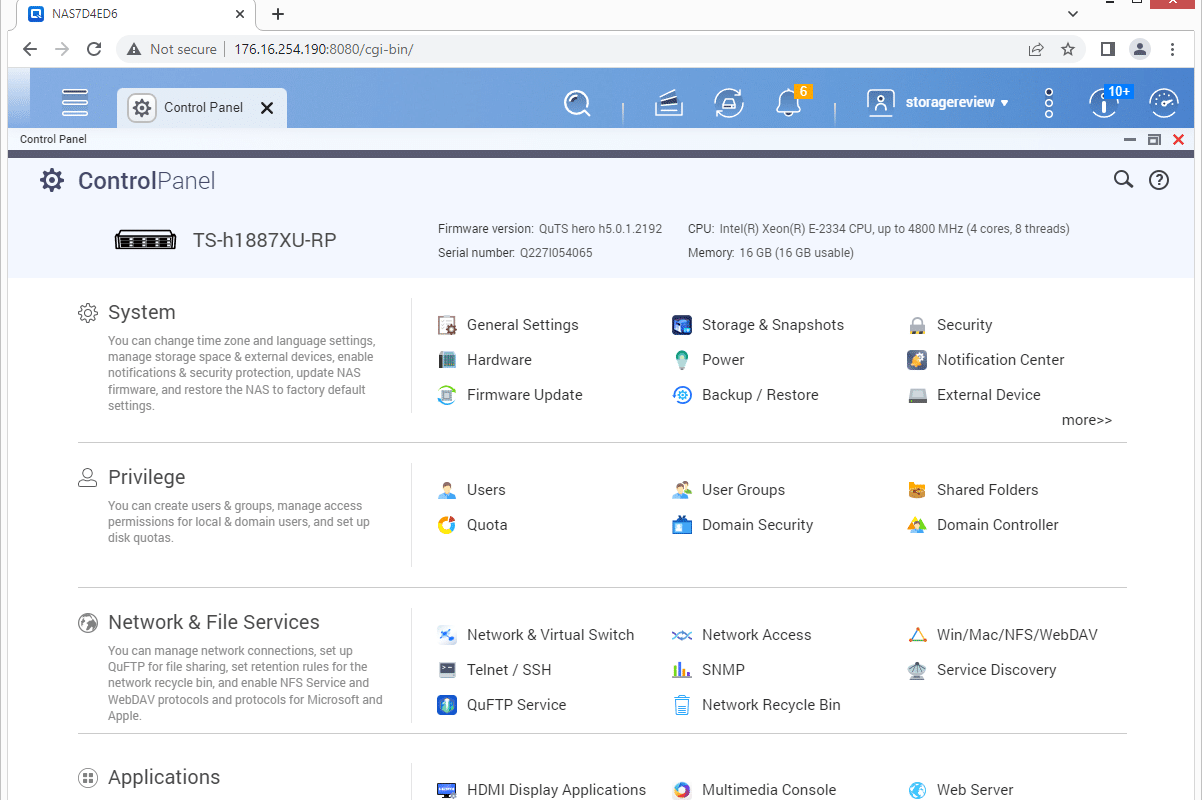The image size is (1202, 800).
Task: Reload the page in Chrome
Action: (94, 49)
